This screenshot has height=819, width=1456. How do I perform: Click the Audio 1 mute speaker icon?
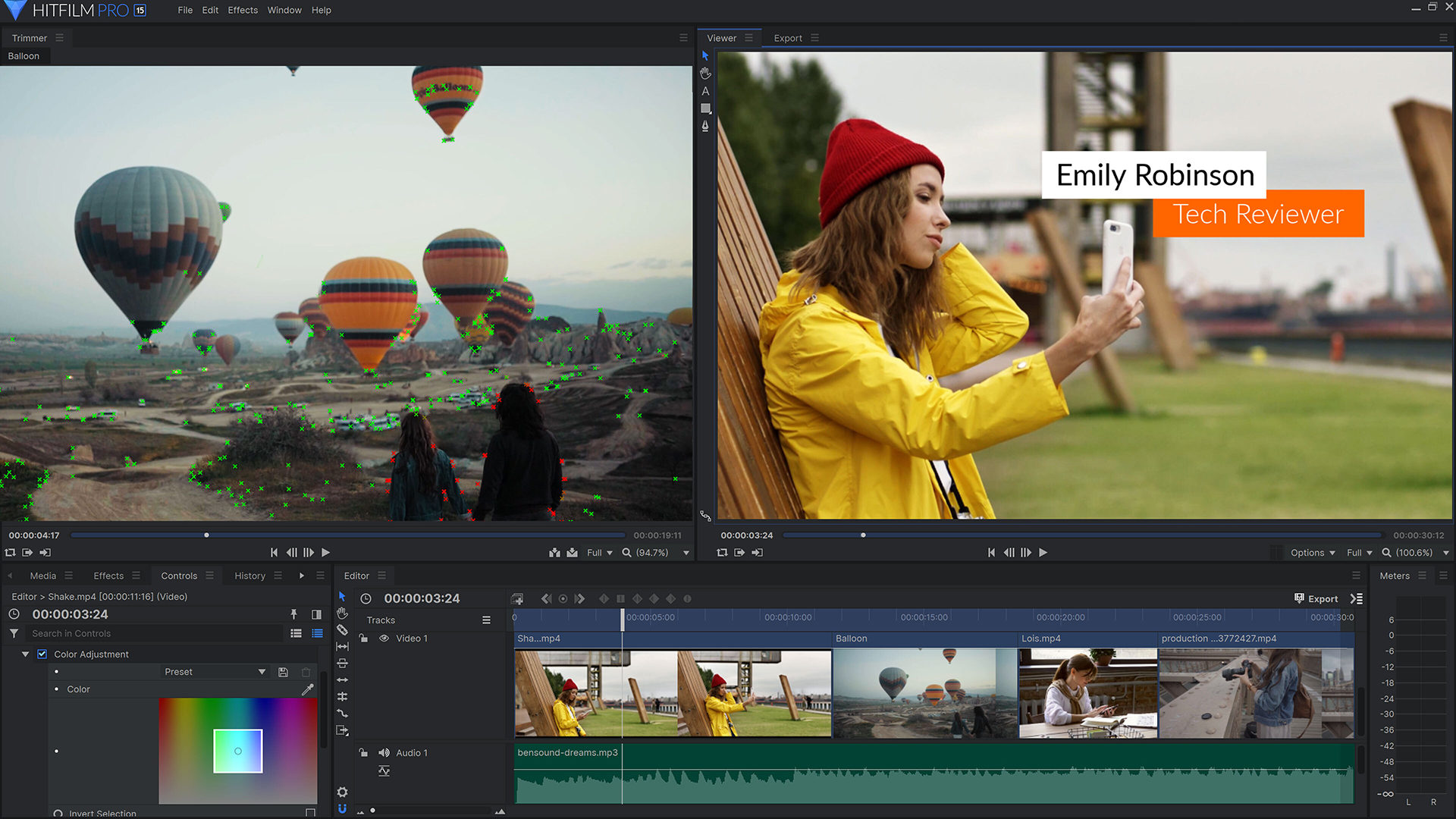tap(383, 752)
